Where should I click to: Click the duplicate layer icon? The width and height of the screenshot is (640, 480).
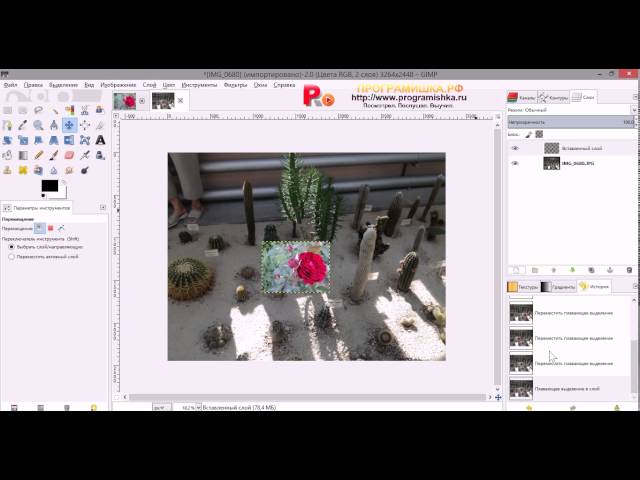click(590, 270)
